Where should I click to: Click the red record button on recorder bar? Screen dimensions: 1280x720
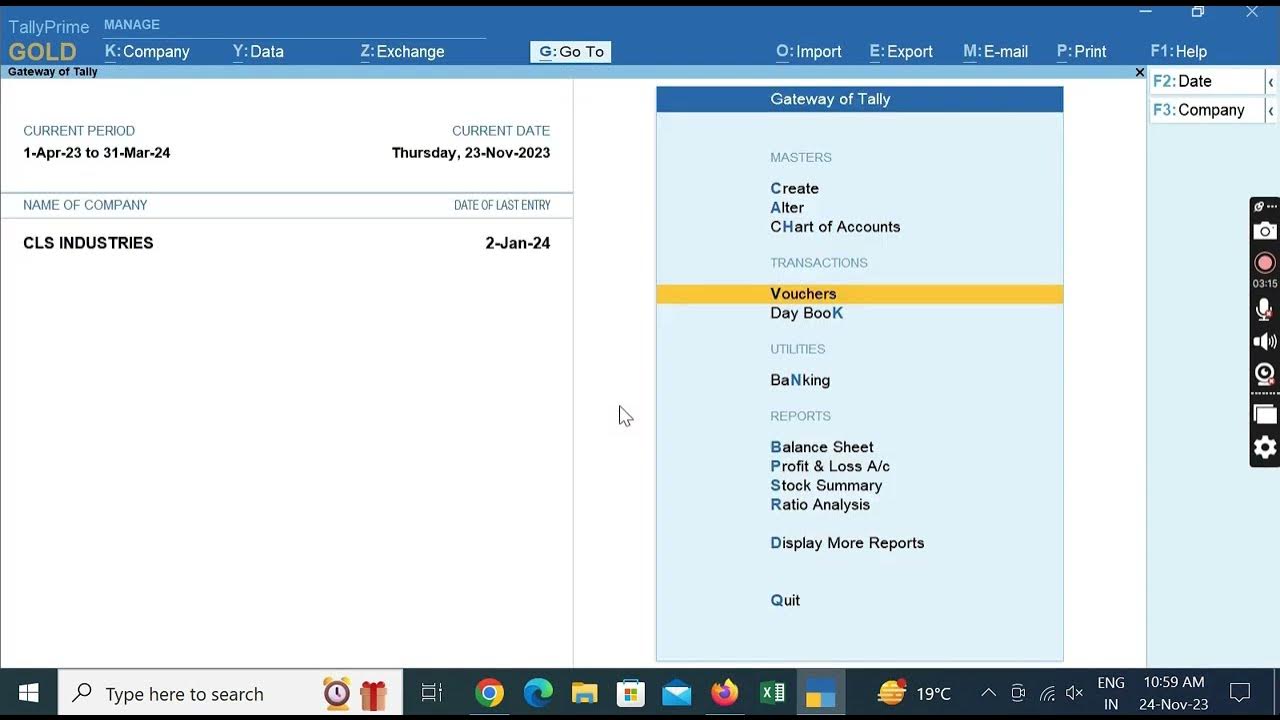[x=1265, y=262]
